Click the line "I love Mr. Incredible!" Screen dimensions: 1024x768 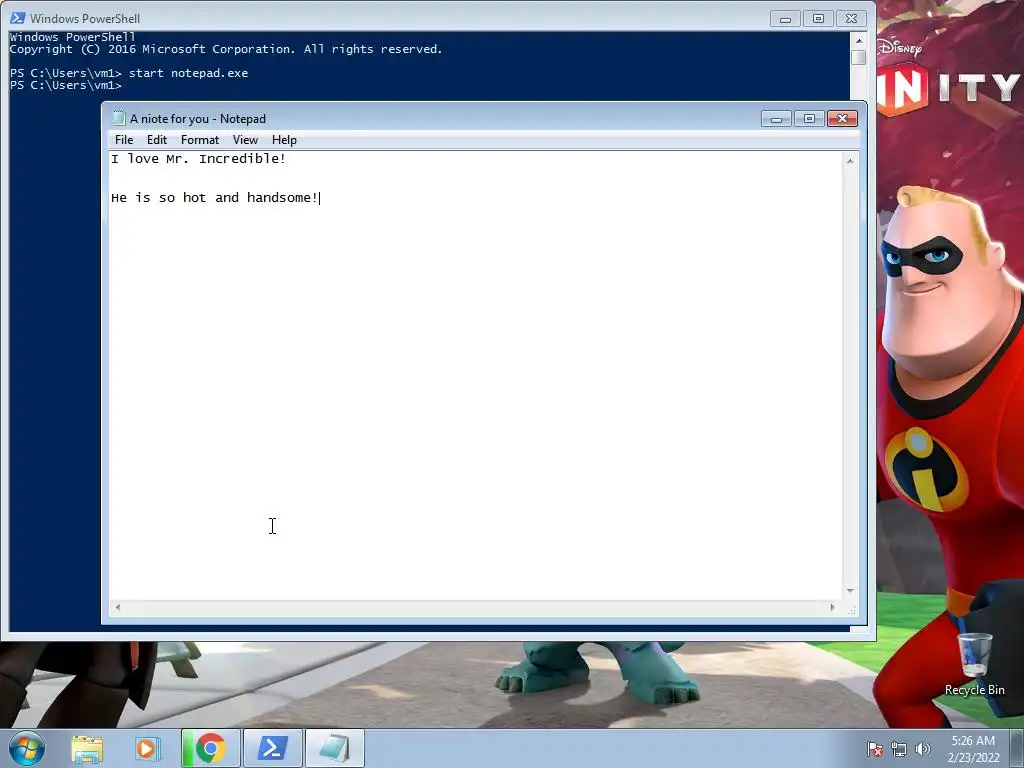point(199,159)
